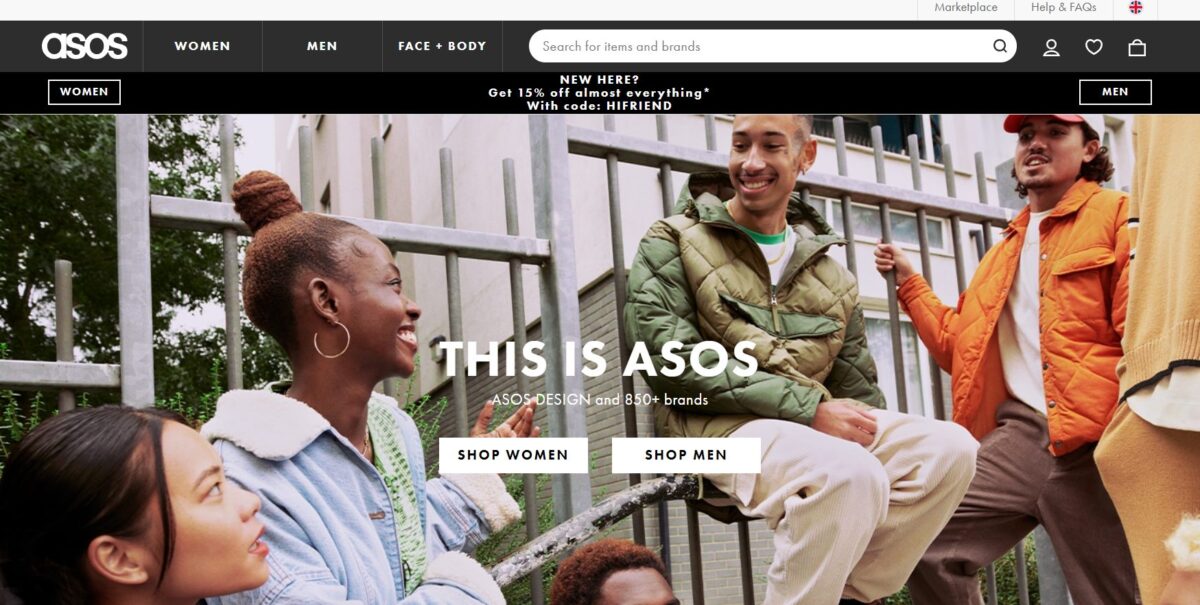View saved items via heart icon
The width and height of the screenshot is (1200, 605).
(x=1094, y=47)
